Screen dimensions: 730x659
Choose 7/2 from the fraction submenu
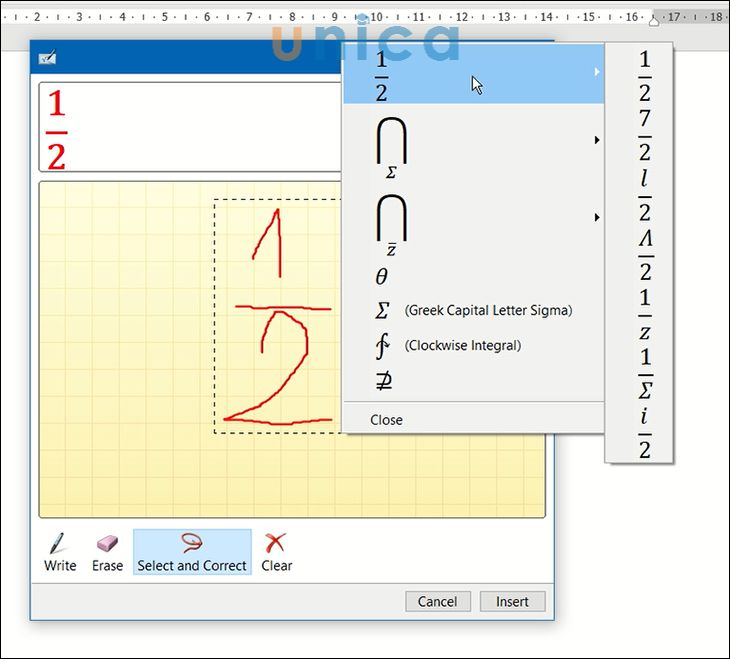point(645,136)
